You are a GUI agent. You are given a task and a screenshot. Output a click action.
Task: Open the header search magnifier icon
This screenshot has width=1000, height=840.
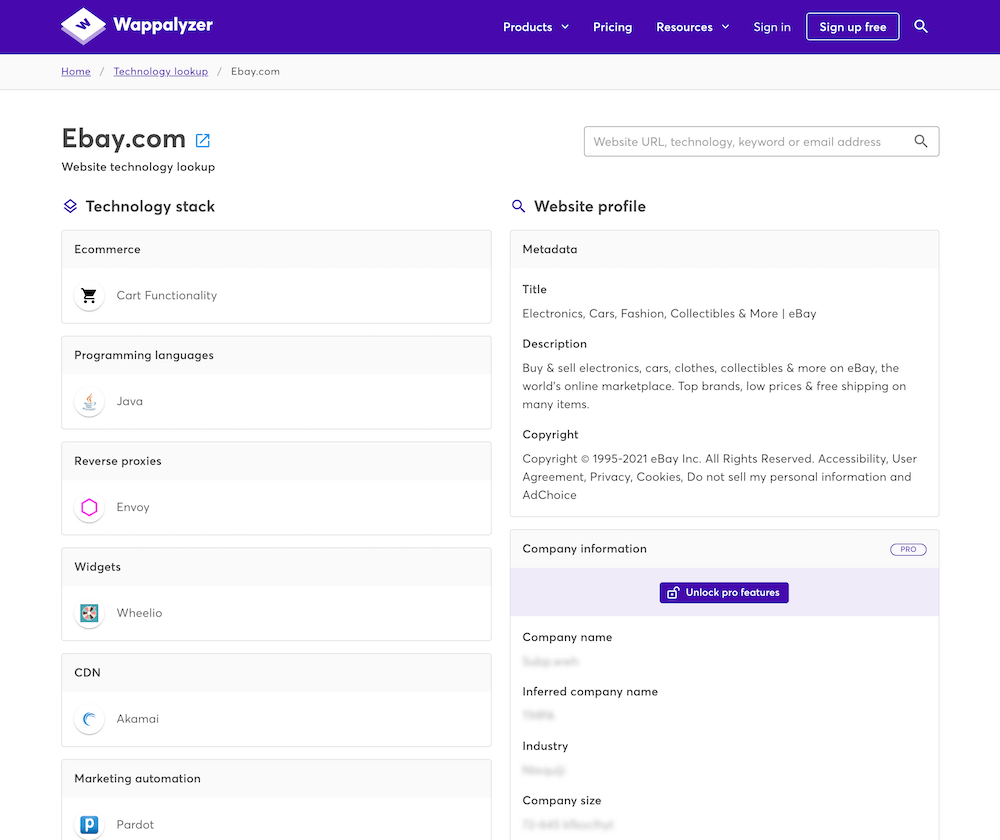coord(921,26)
